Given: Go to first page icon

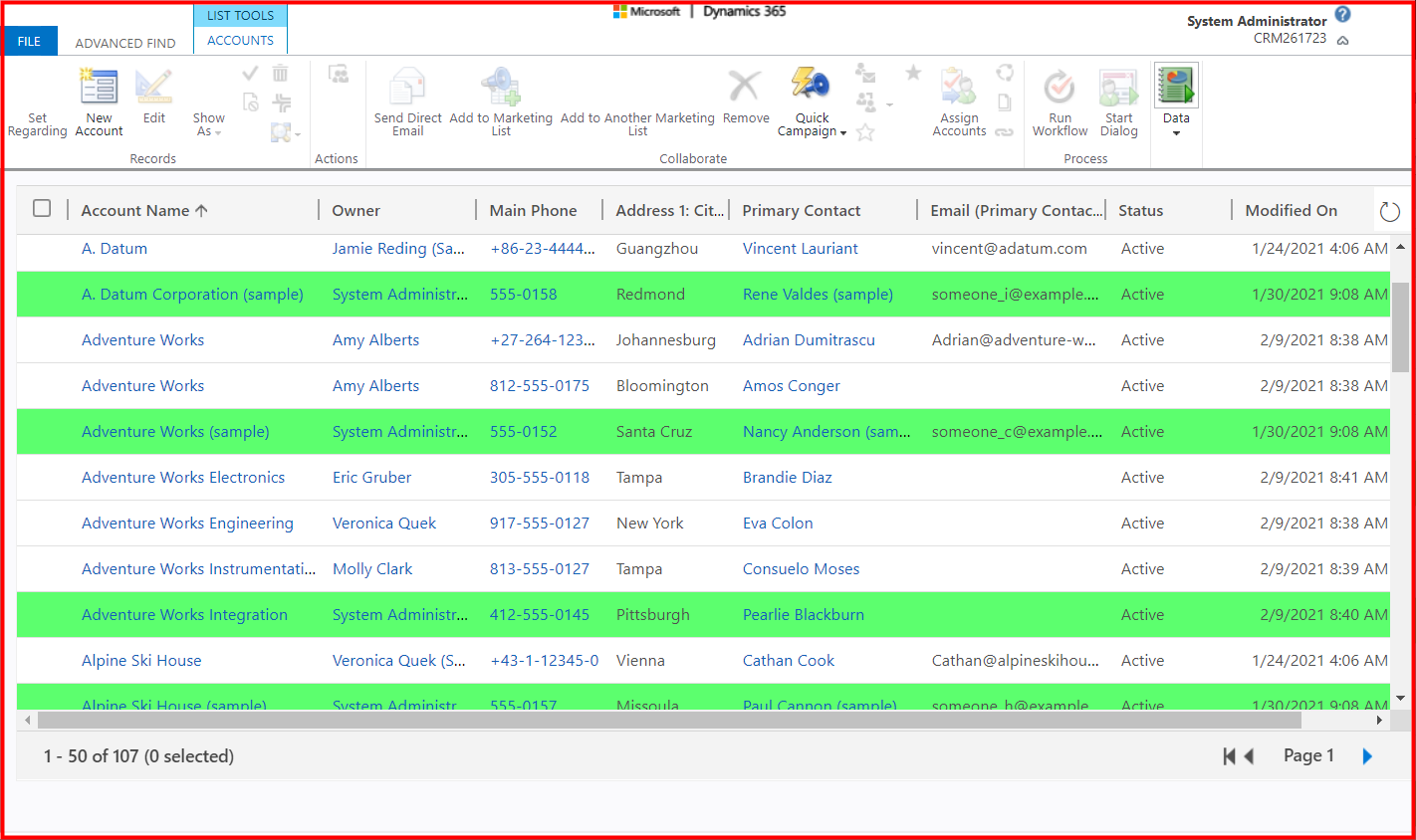Looking at the screenshot, I should 1229,756.
